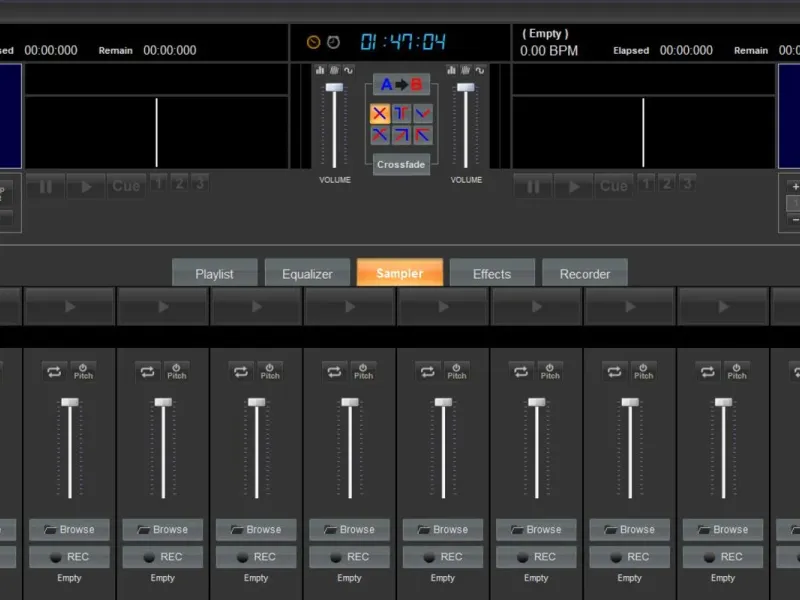Open the Equalizer tab
The image size is (800, 600).
pos(307,273)
